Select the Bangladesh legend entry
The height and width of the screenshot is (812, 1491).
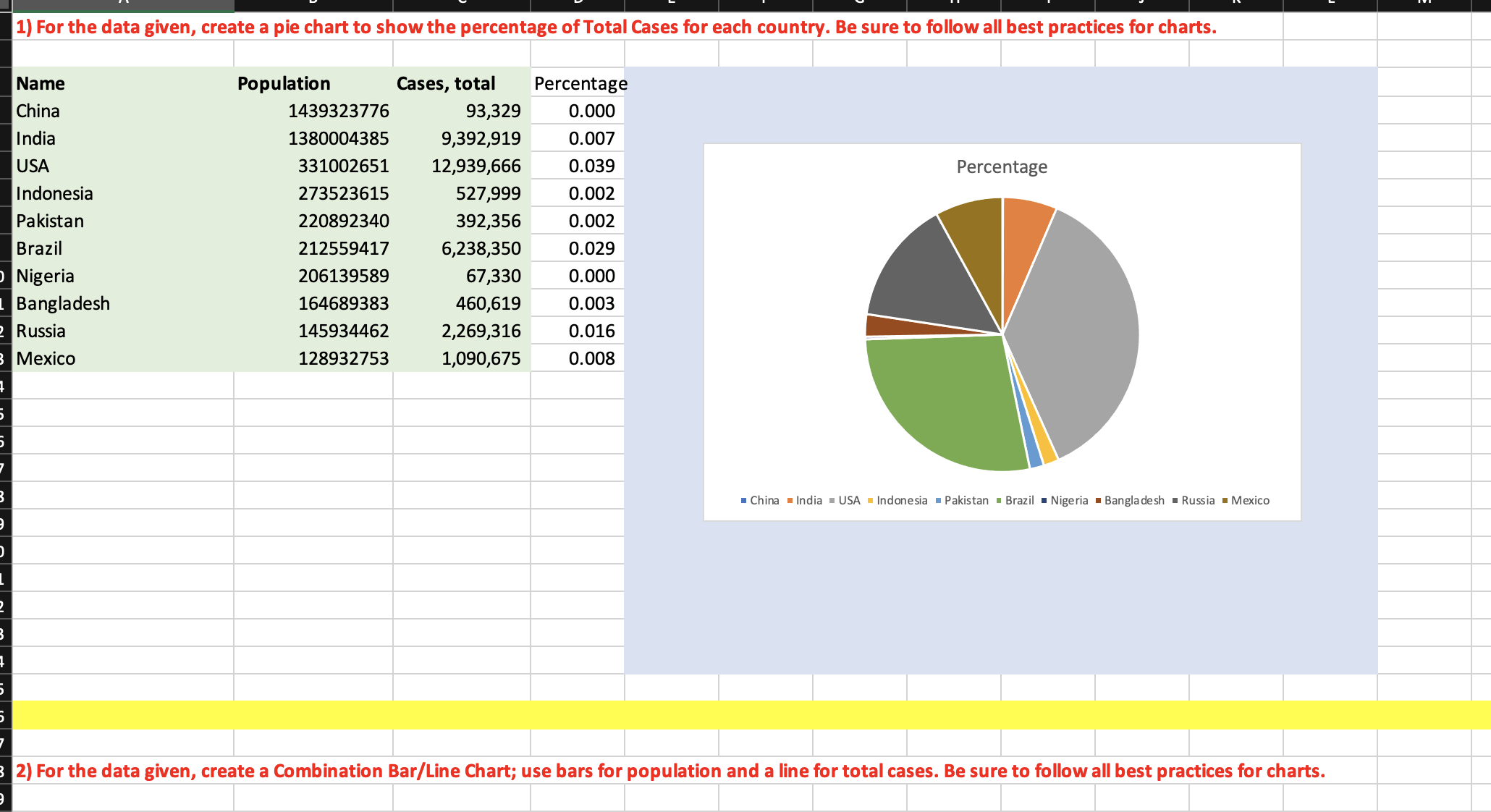(x=1132, y=500)
